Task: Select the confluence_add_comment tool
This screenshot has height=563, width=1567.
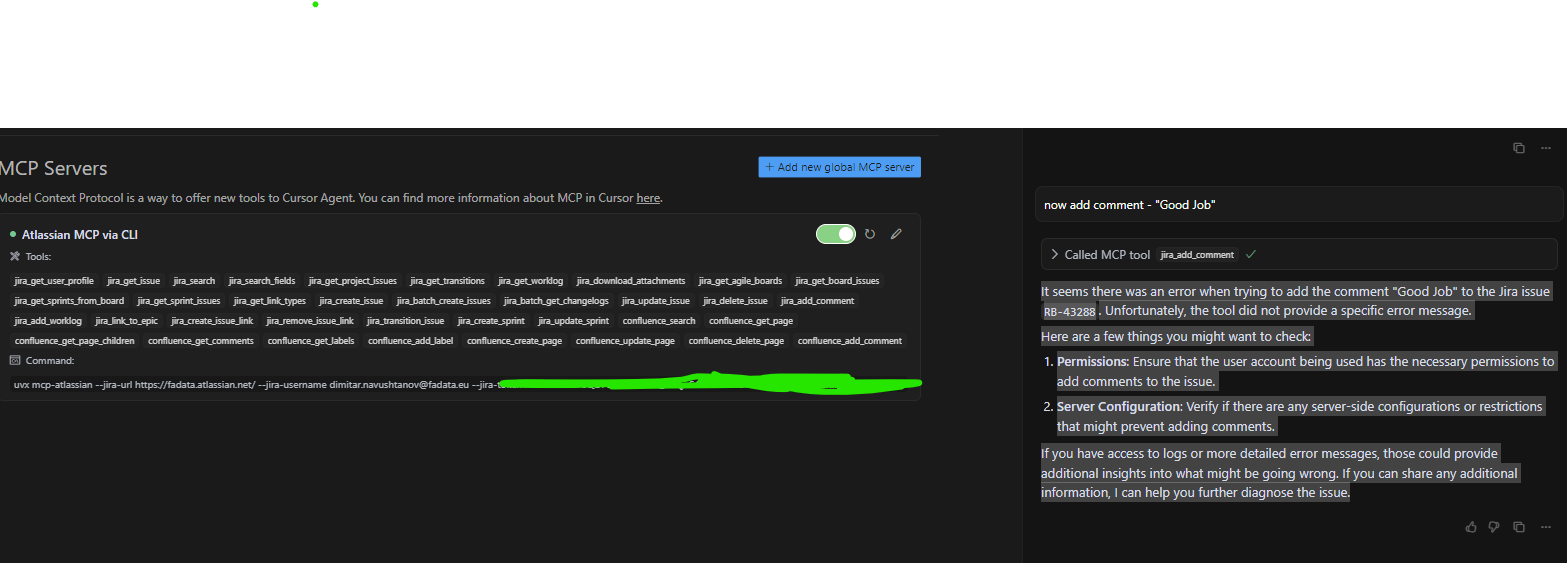Action: pyautogui.click(x=850, y=341)
